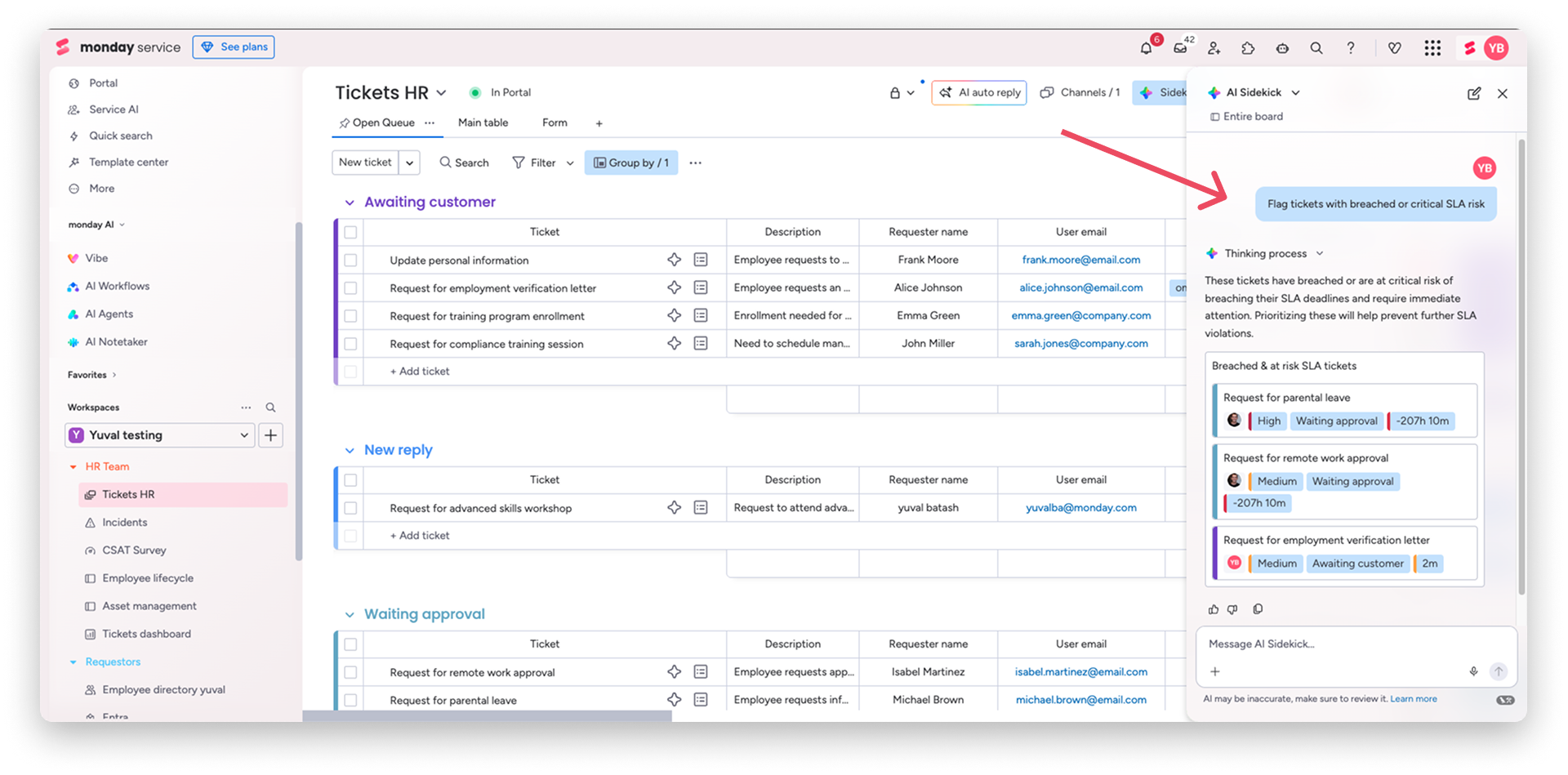Viewport: 1568px width, 775px height.
Task: Click the Learn more link
Action: click(1414, 699)
